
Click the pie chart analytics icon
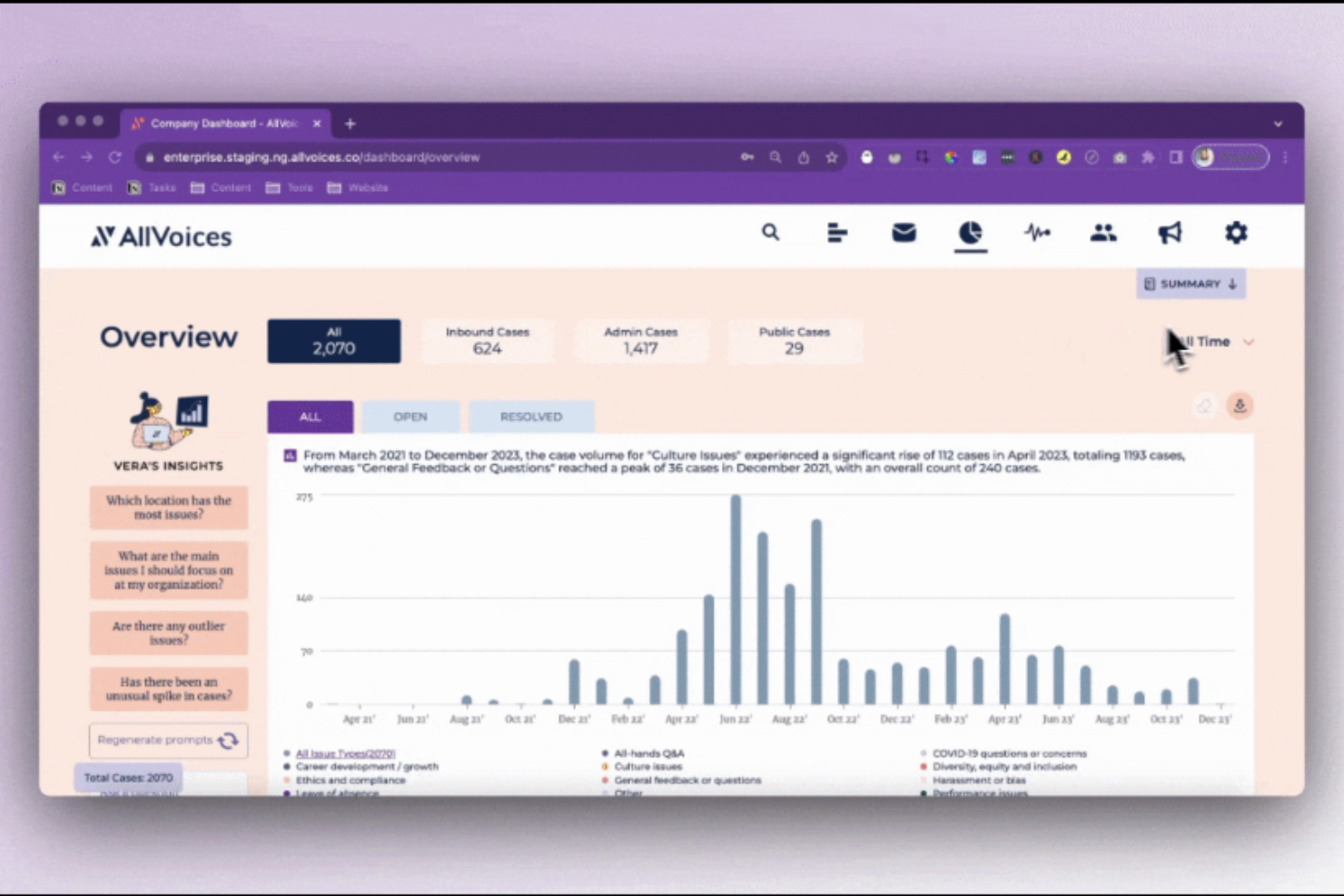(970, 233)
